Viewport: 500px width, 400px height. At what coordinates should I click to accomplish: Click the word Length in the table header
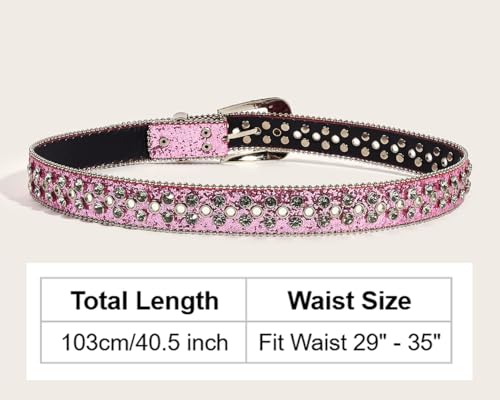click(177, 302)
